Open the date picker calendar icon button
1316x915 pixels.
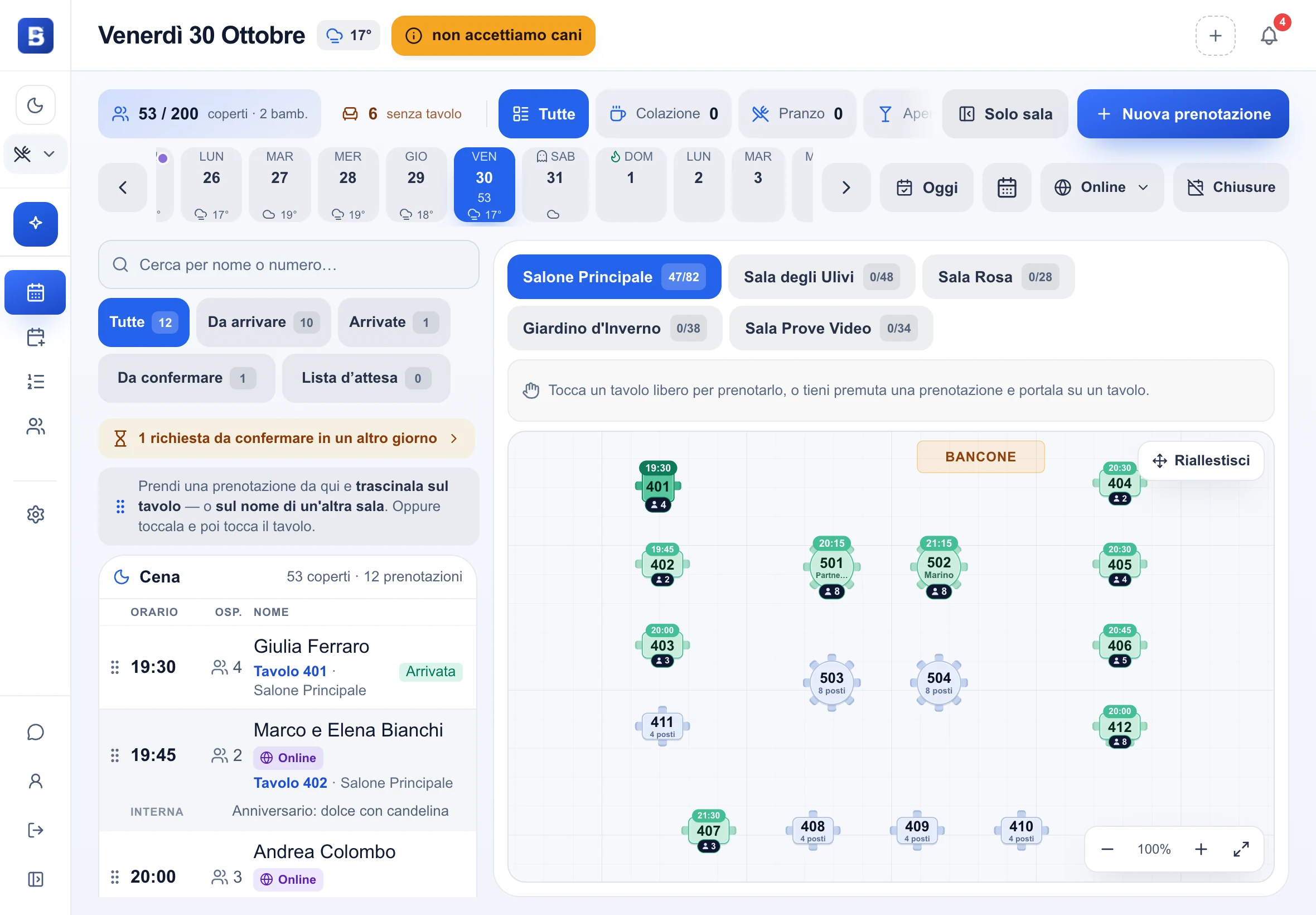point(1007,187)
